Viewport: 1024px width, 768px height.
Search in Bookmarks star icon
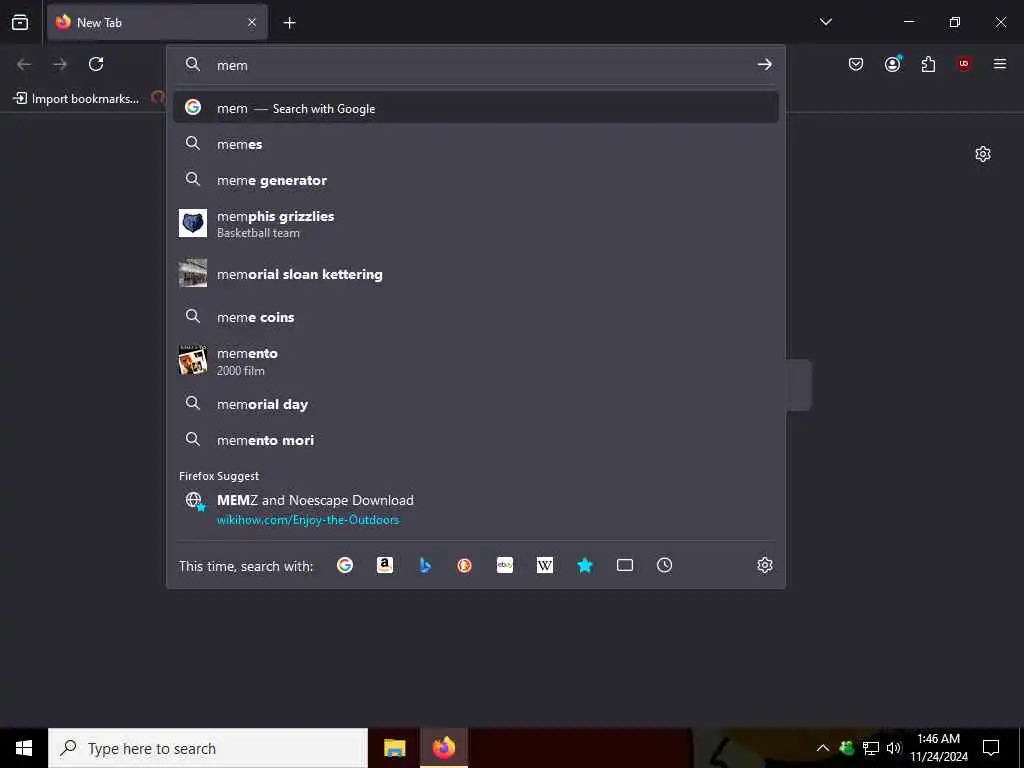[584, 566]
